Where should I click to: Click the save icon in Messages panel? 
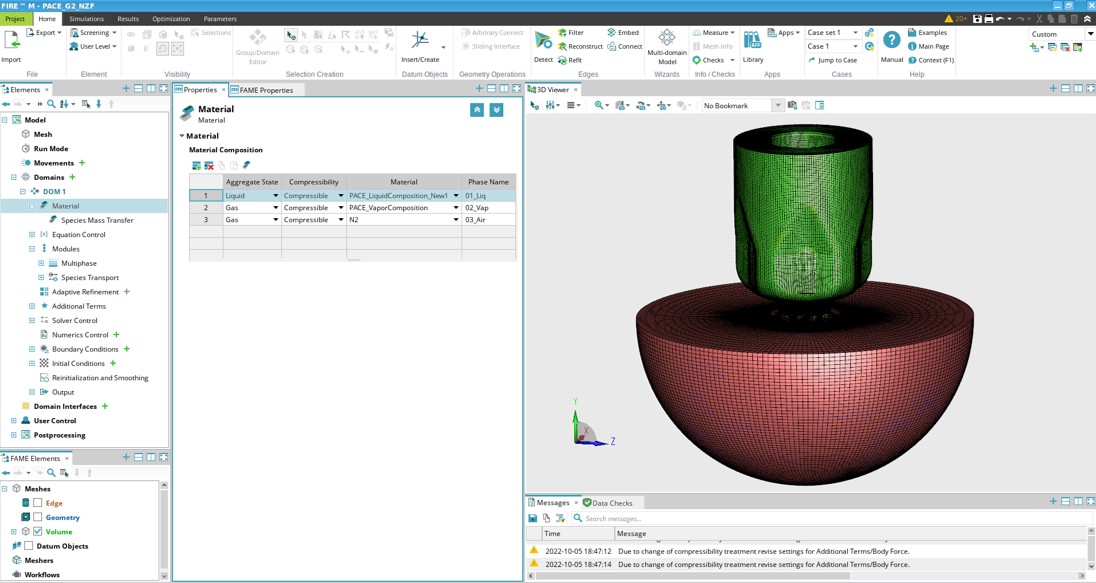tap(533, 518)
